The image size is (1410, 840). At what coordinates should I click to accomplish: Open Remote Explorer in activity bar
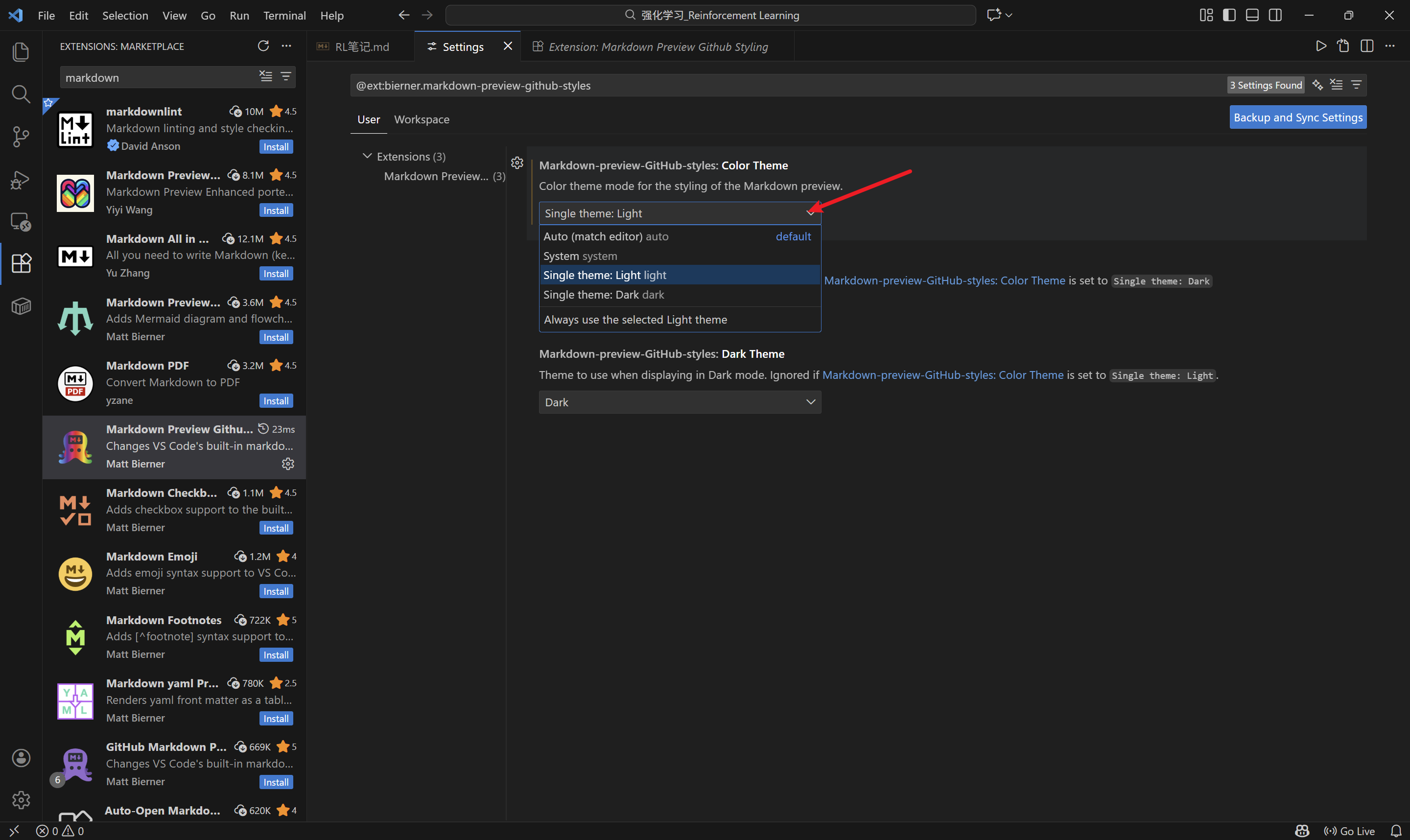click(x=21, y=222)
